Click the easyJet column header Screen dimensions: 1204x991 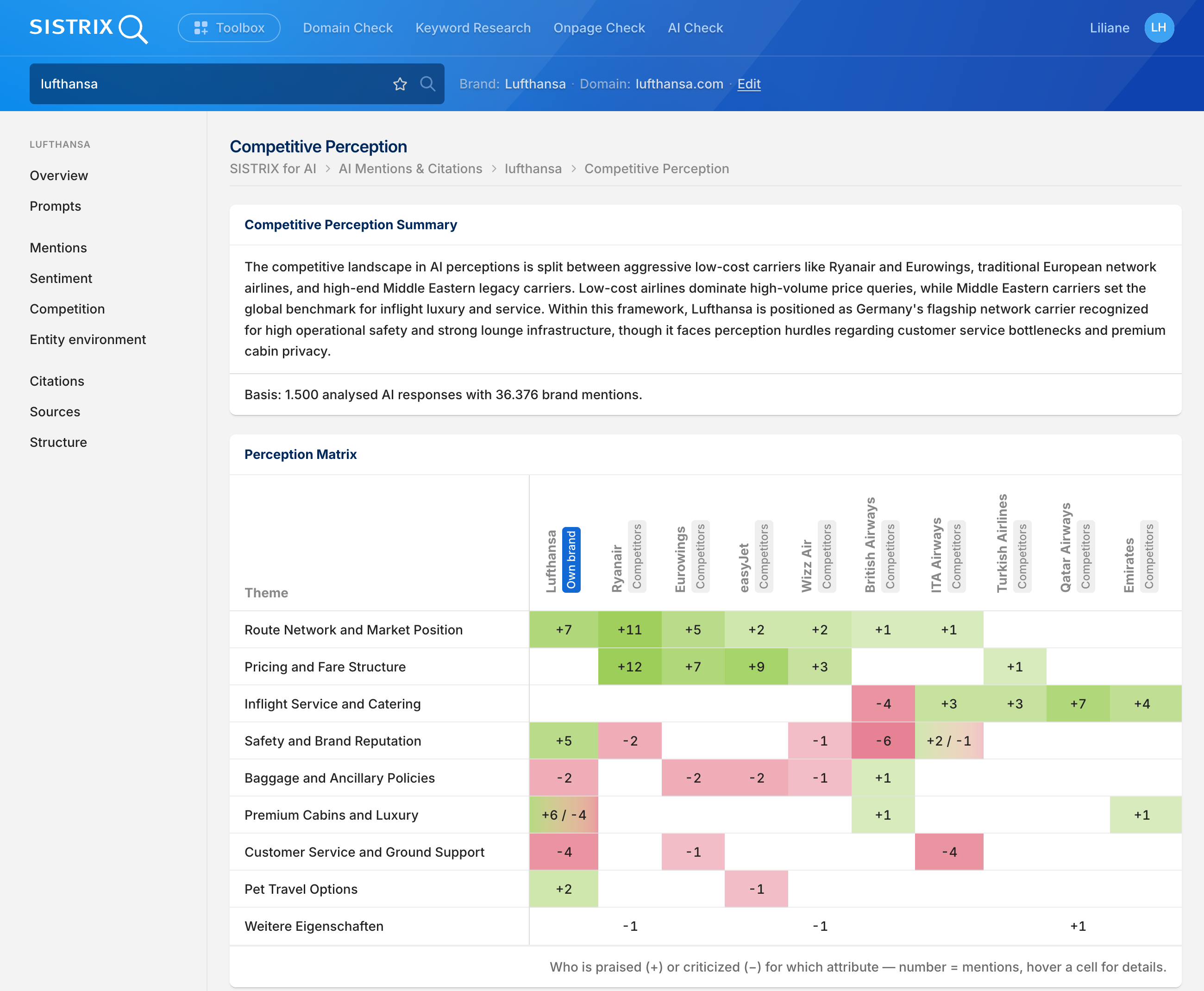755,557
